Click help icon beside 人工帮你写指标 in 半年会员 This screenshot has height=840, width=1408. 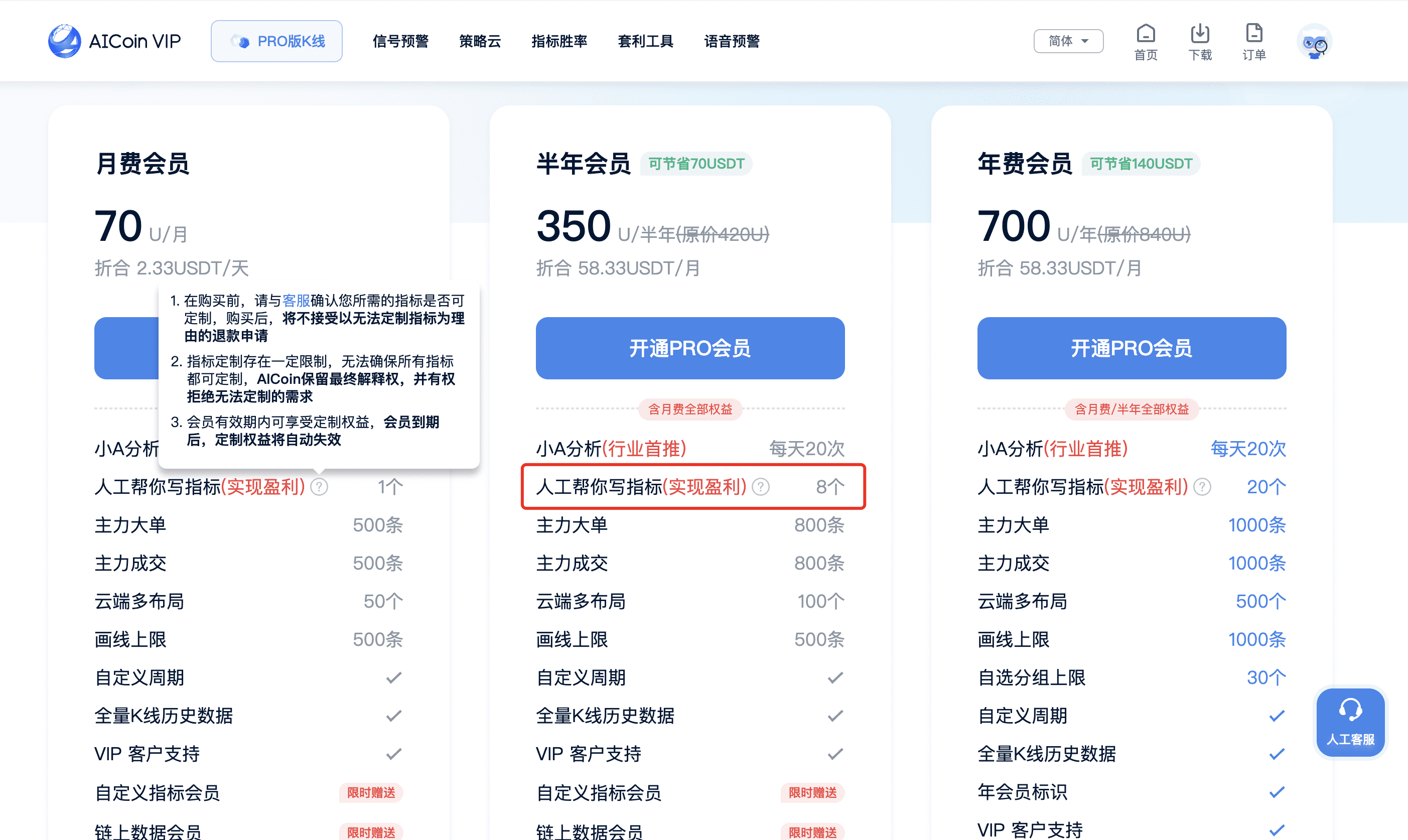[x=761, y=487]
